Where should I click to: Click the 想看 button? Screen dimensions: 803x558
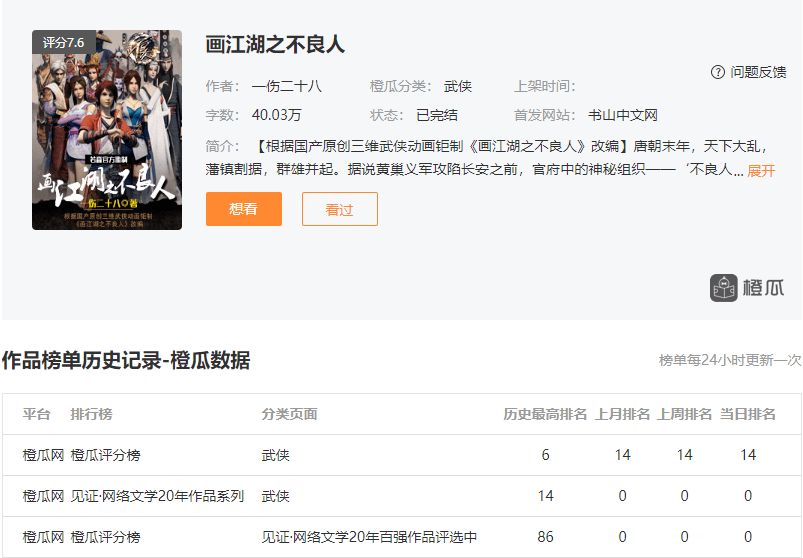(x=244, y=209)
